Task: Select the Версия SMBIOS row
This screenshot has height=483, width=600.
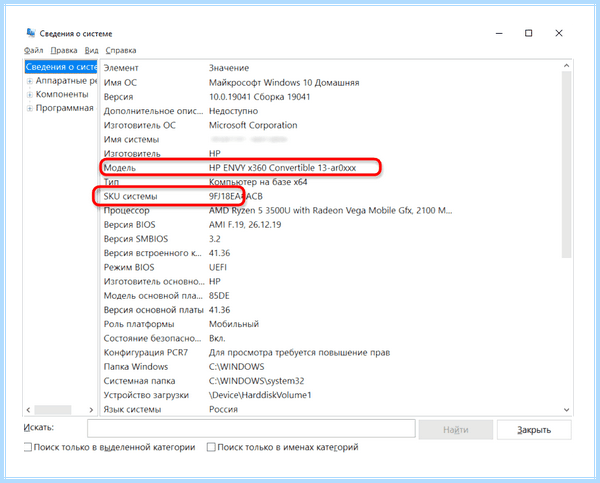Action: (331, 239)
